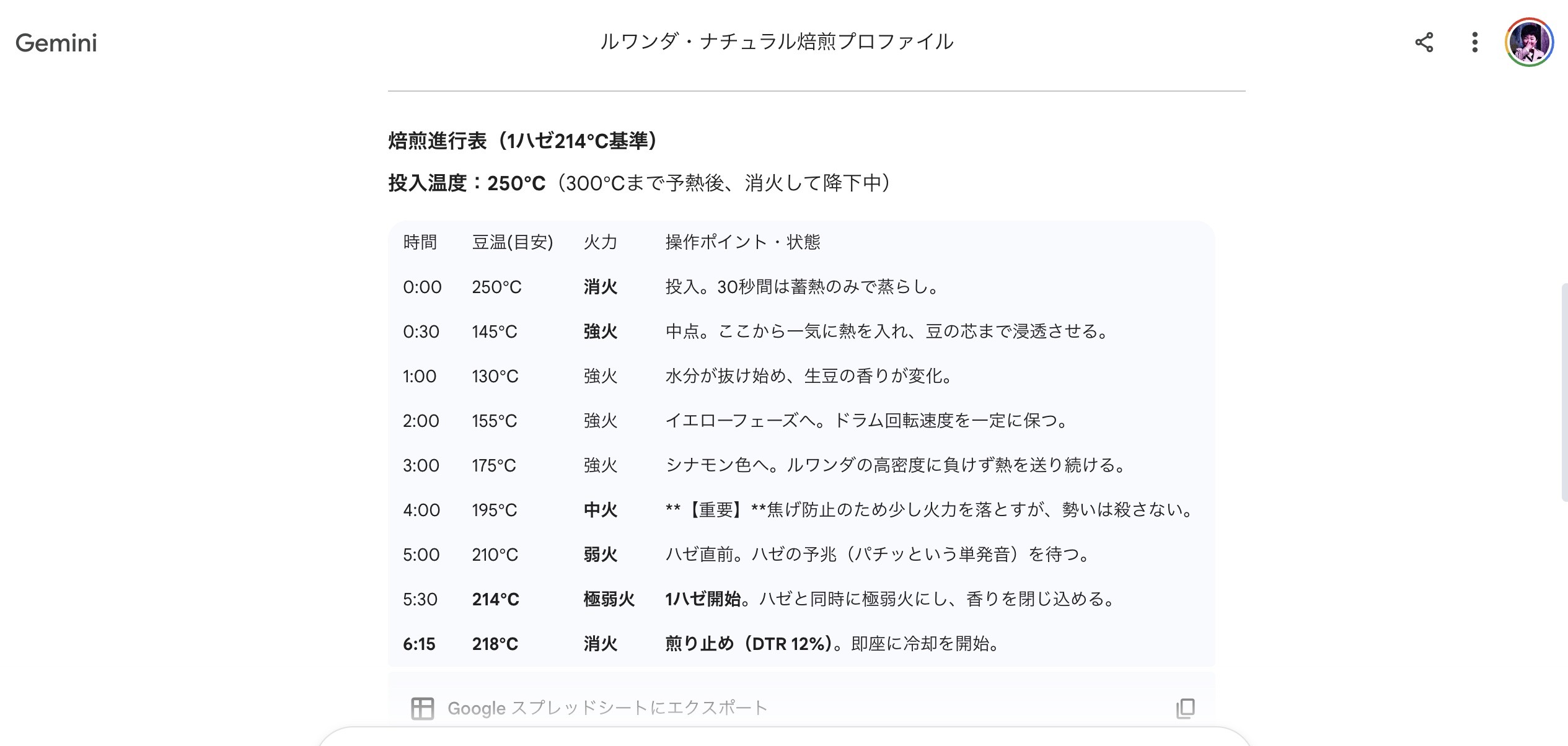Click the 6:15 time cell in last row
This screenshot has width=1568, height=746.
(x=419, y=644)
